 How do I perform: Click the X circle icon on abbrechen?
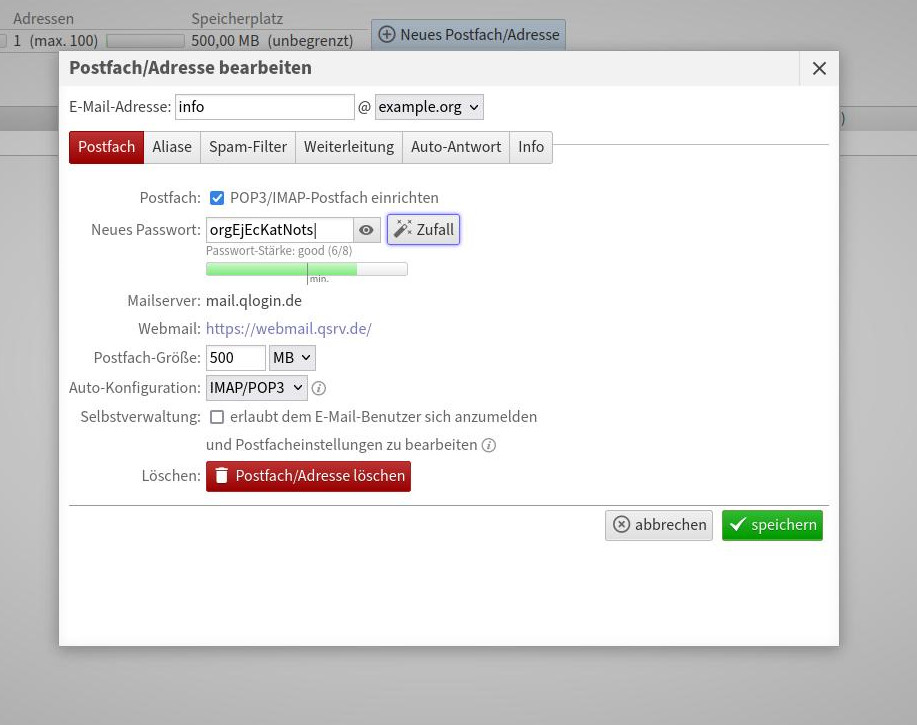point(621,524)
